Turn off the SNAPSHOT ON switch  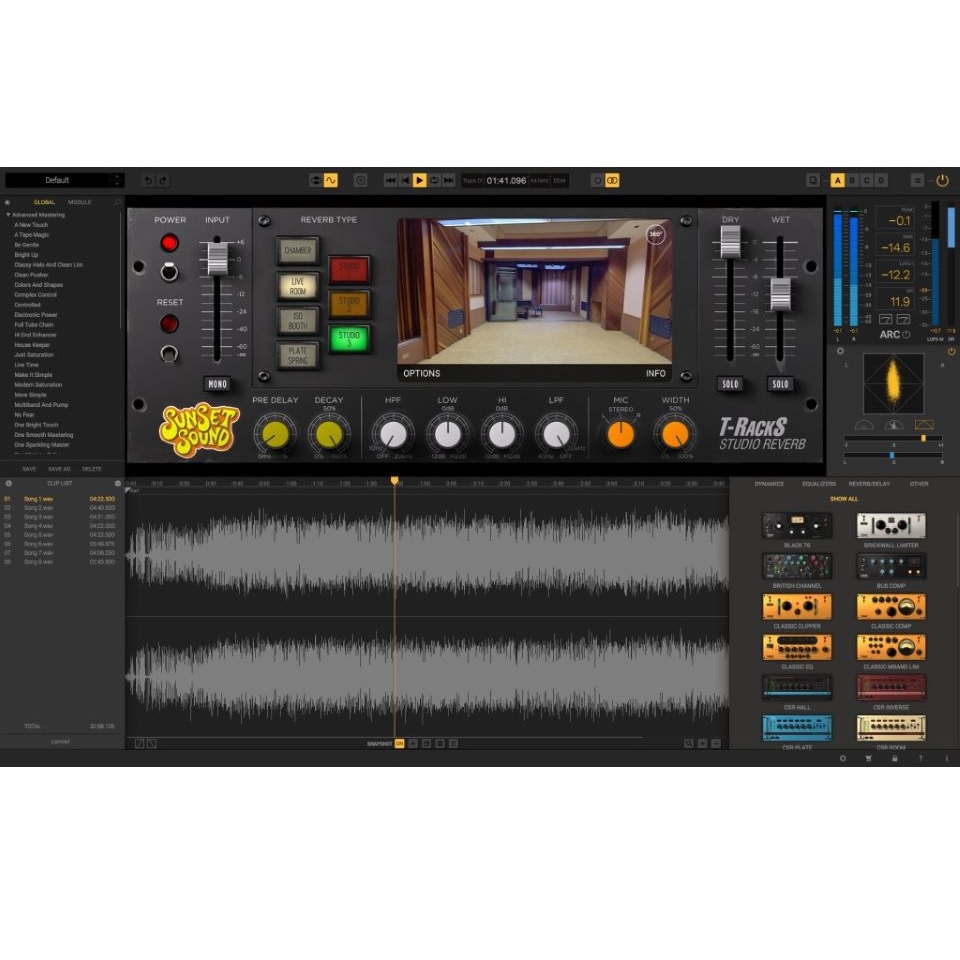tap(398, 743)
